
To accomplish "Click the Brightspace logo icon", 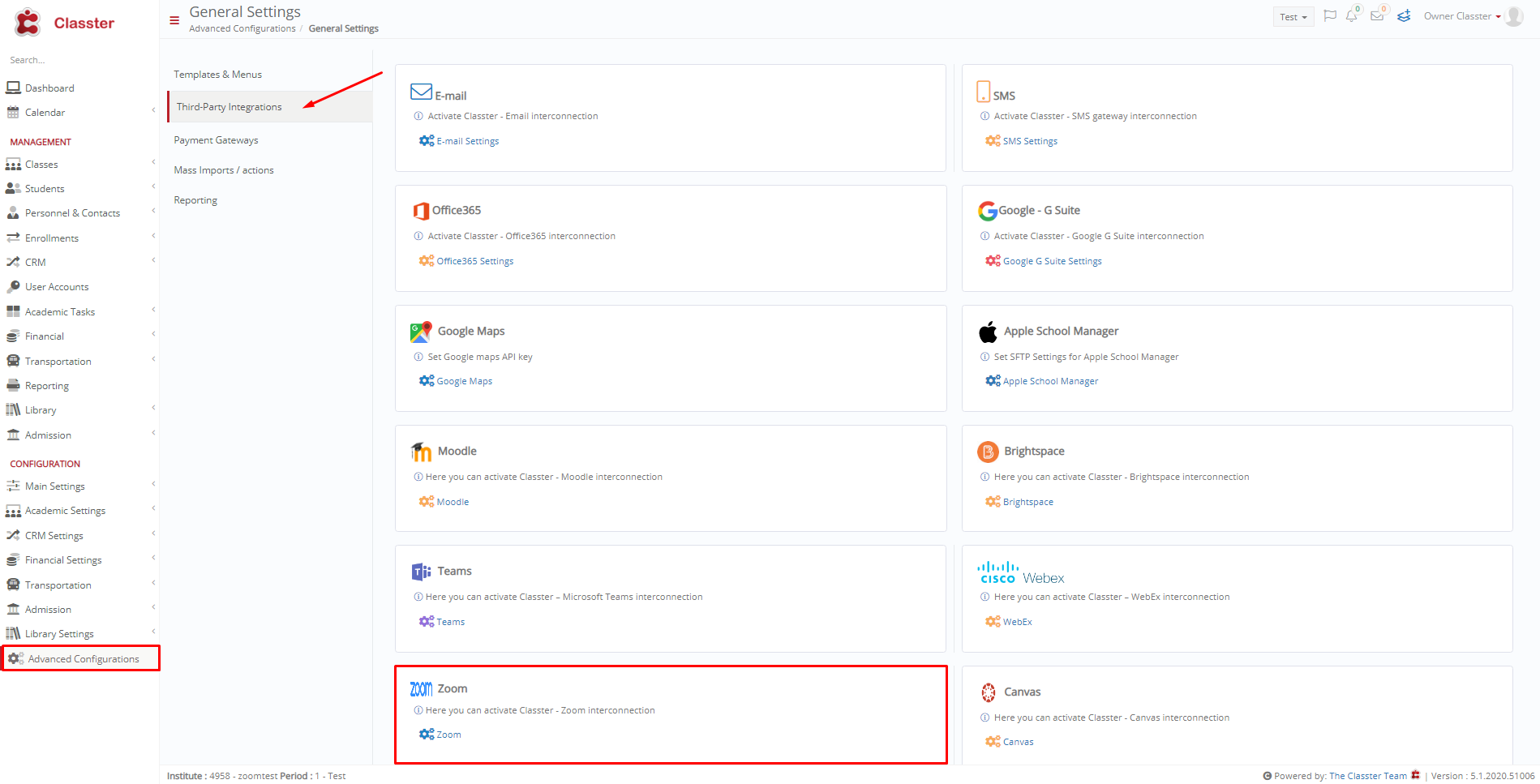I will click(x=988, y=452).
